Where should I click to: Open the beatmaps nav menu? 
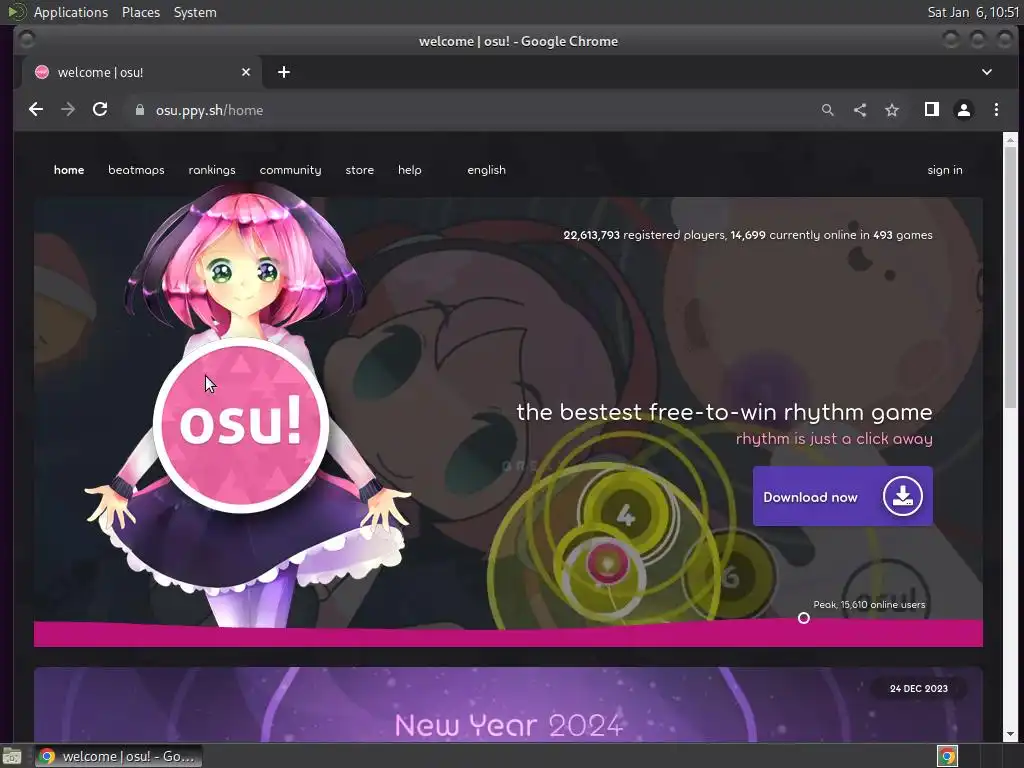136,170
